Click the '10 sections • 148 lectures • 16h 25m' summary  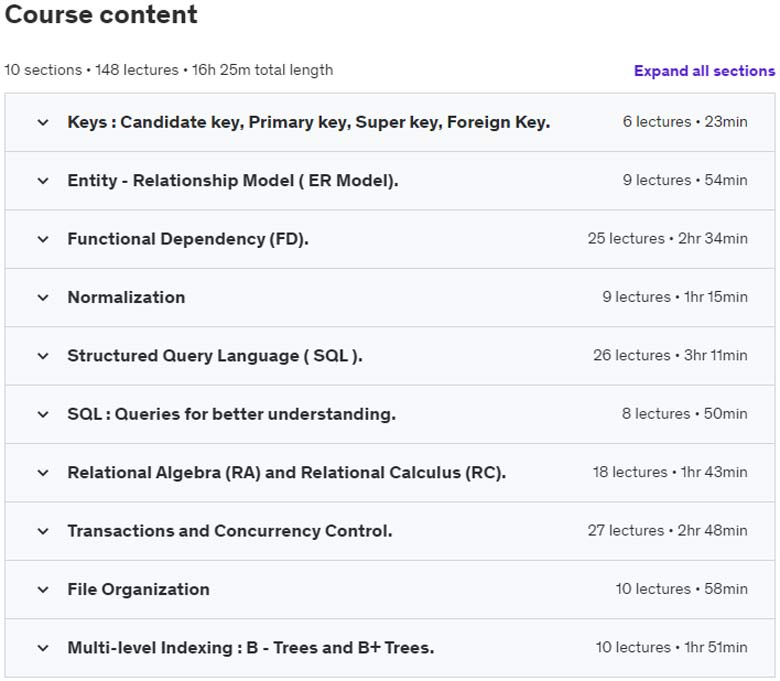pos(169,70)
